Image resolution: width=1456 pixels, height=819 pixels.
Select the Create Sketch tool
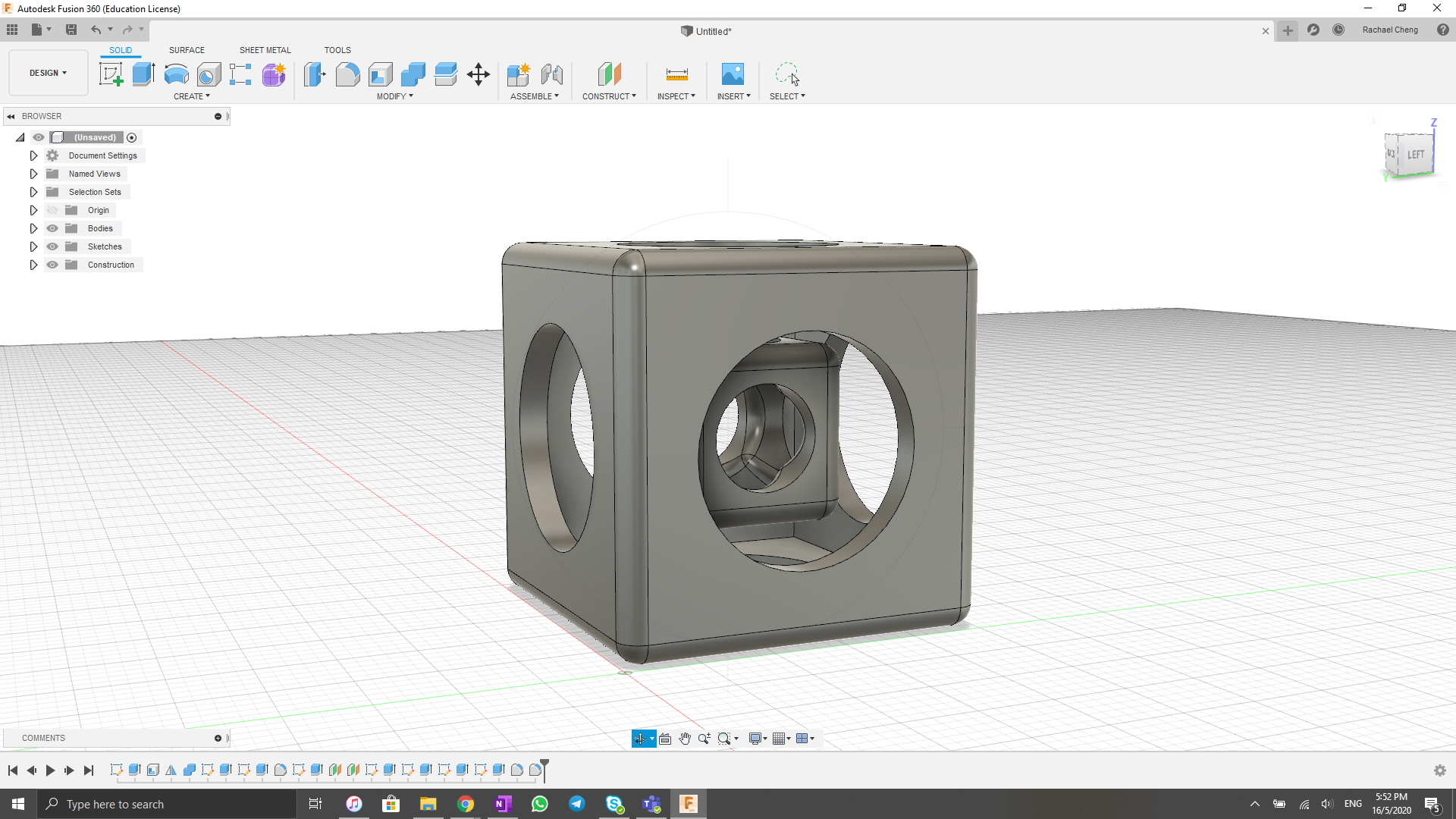pyautogui.click(x=111, y=74)
